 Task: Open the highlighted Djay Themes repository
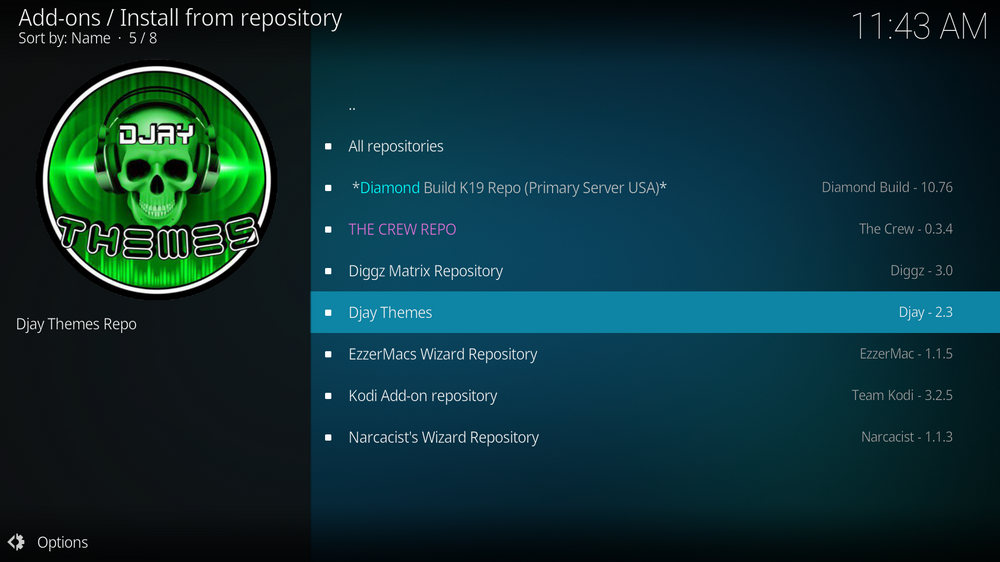(655, 312)
